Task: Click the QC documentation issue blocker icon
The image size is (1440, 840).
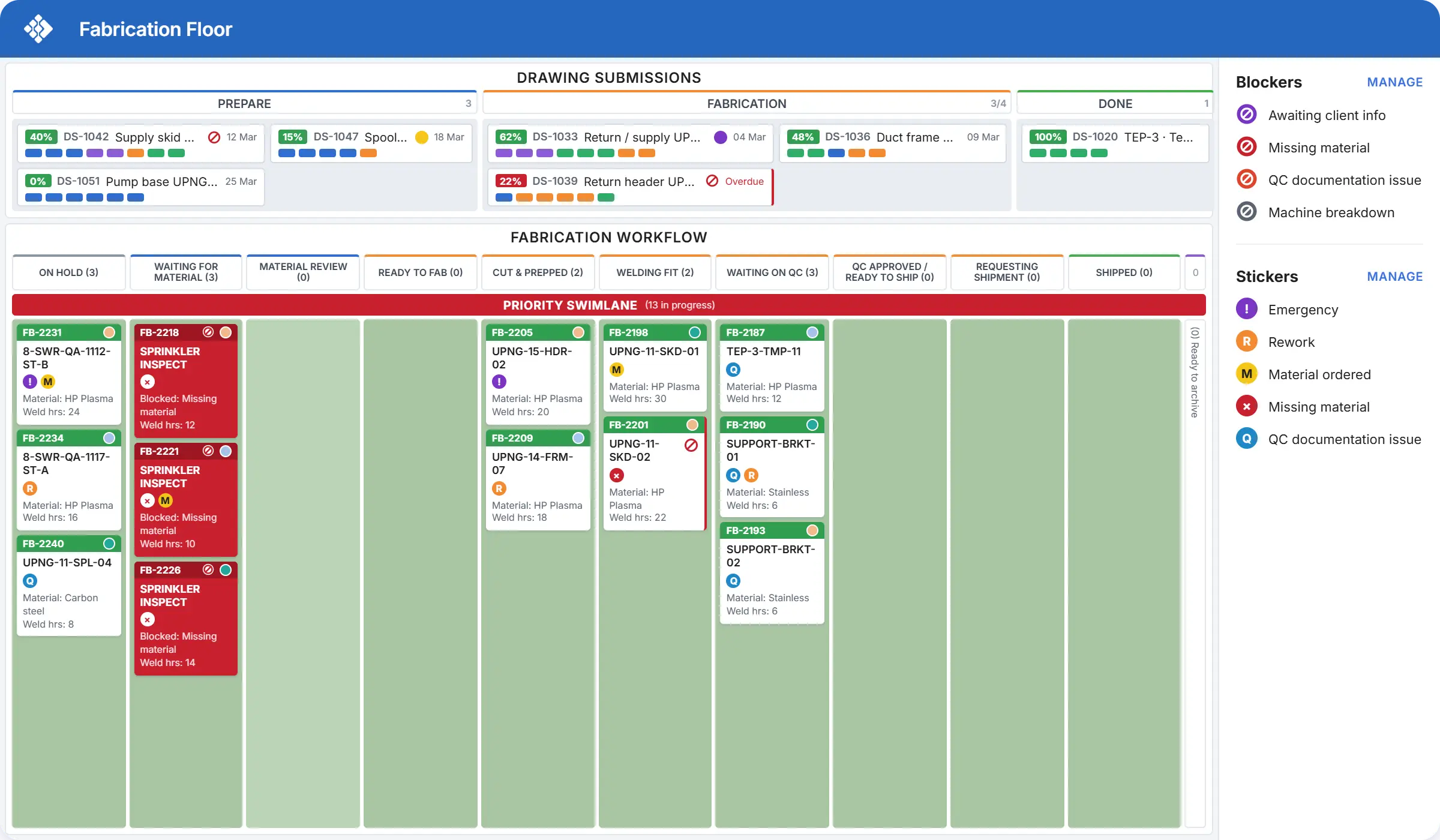Action: coord(1247,179)
